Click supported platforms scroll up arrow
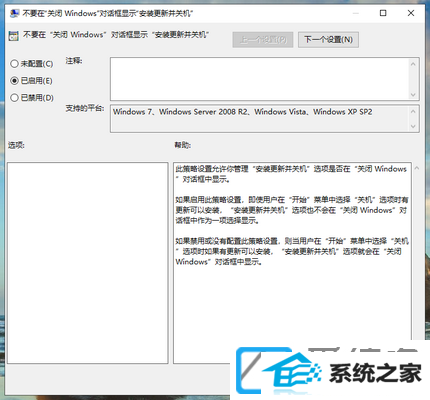This screenshot has width=430, height=400. pyautogui.click(x=413, y=111)
